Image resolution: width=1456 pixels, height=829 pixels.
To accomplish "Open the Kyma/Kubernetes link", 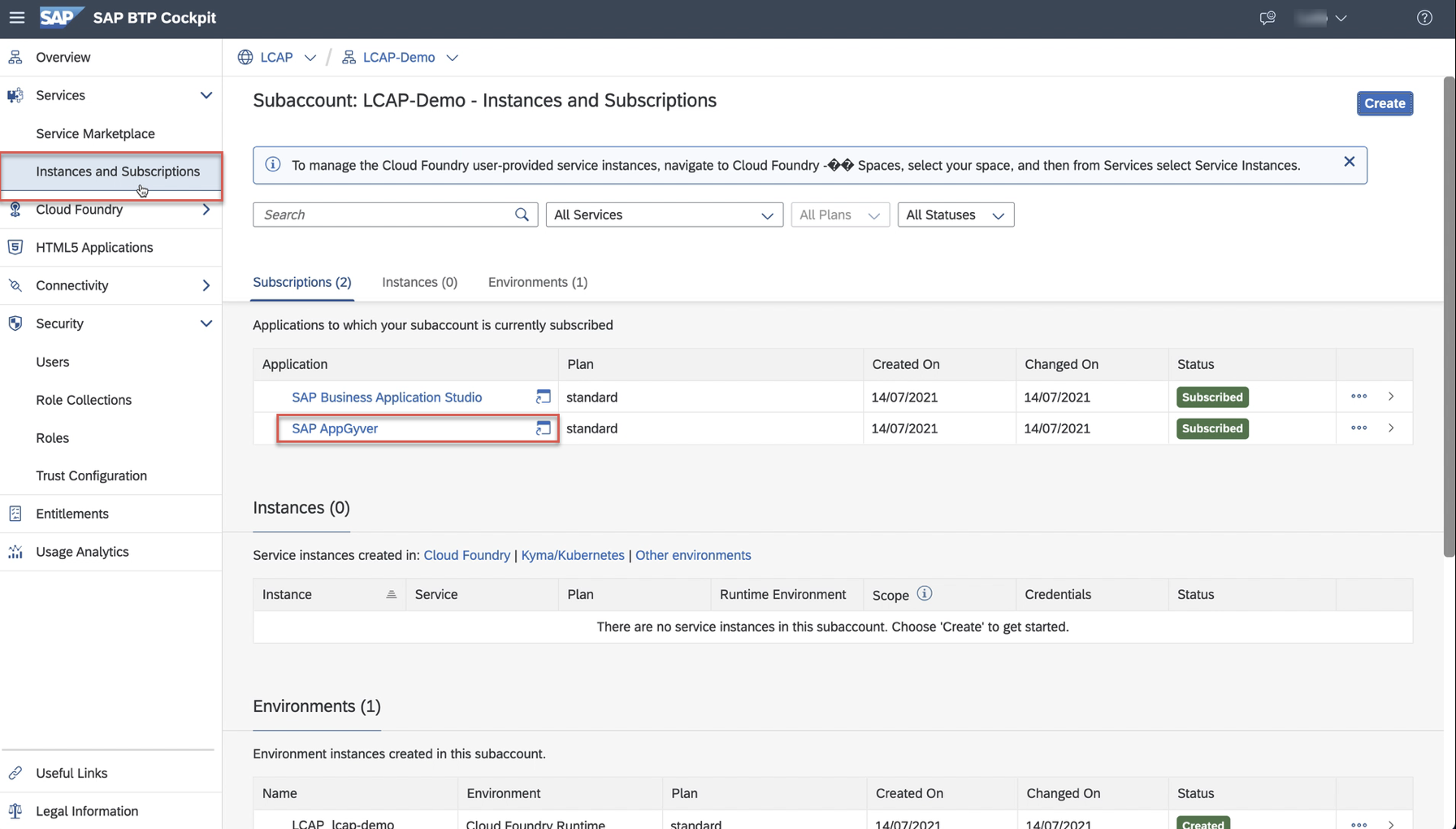I will pyautogui.click(x=573, y=555).
